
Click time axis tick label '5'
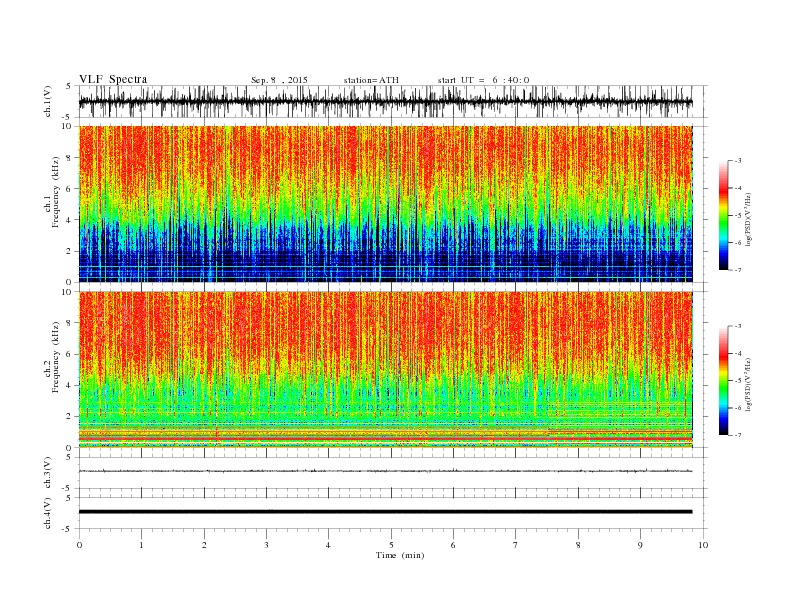pos(391,545)
